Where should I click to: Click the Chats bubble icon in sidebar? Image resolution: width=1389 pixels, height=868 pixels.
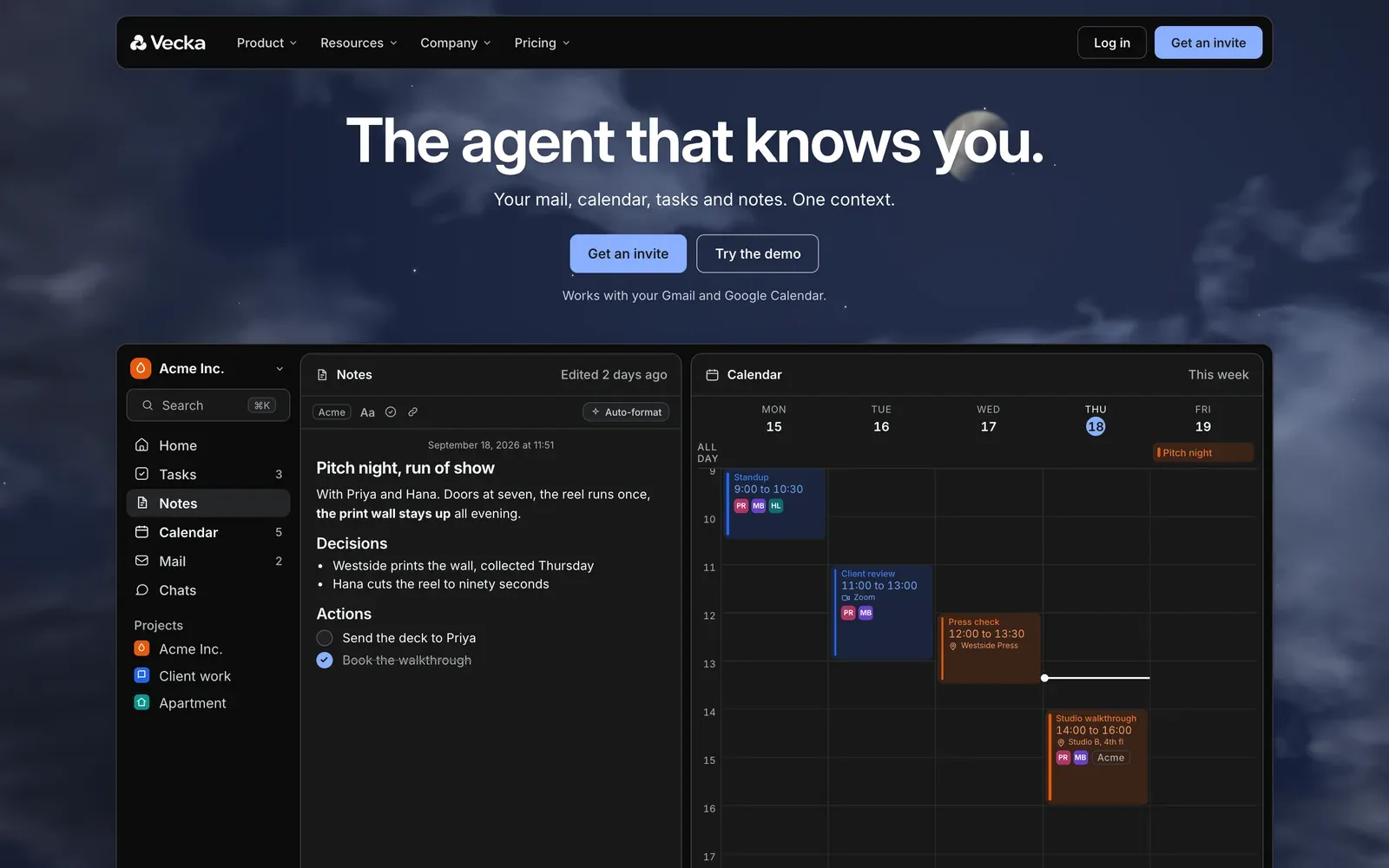(x=142, y=590)
